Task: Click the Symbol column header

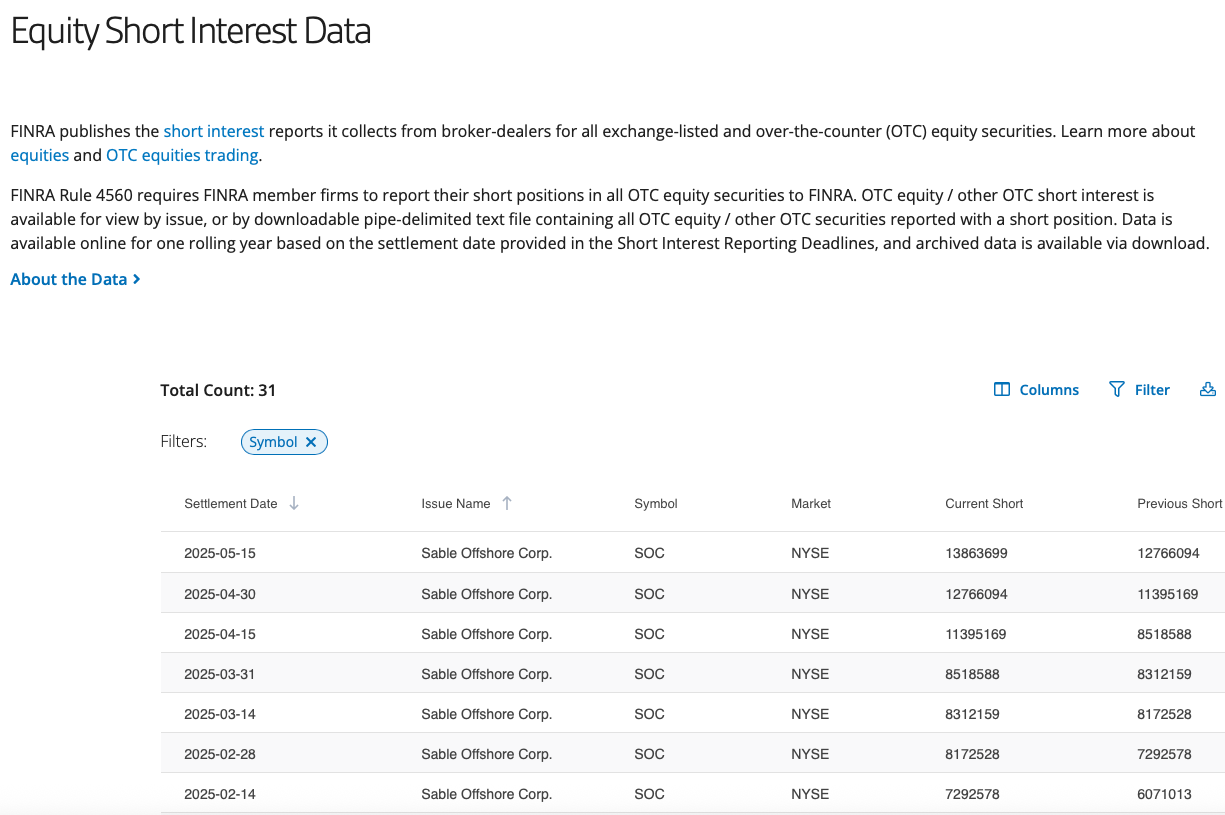Action: [x=656, y=504]
